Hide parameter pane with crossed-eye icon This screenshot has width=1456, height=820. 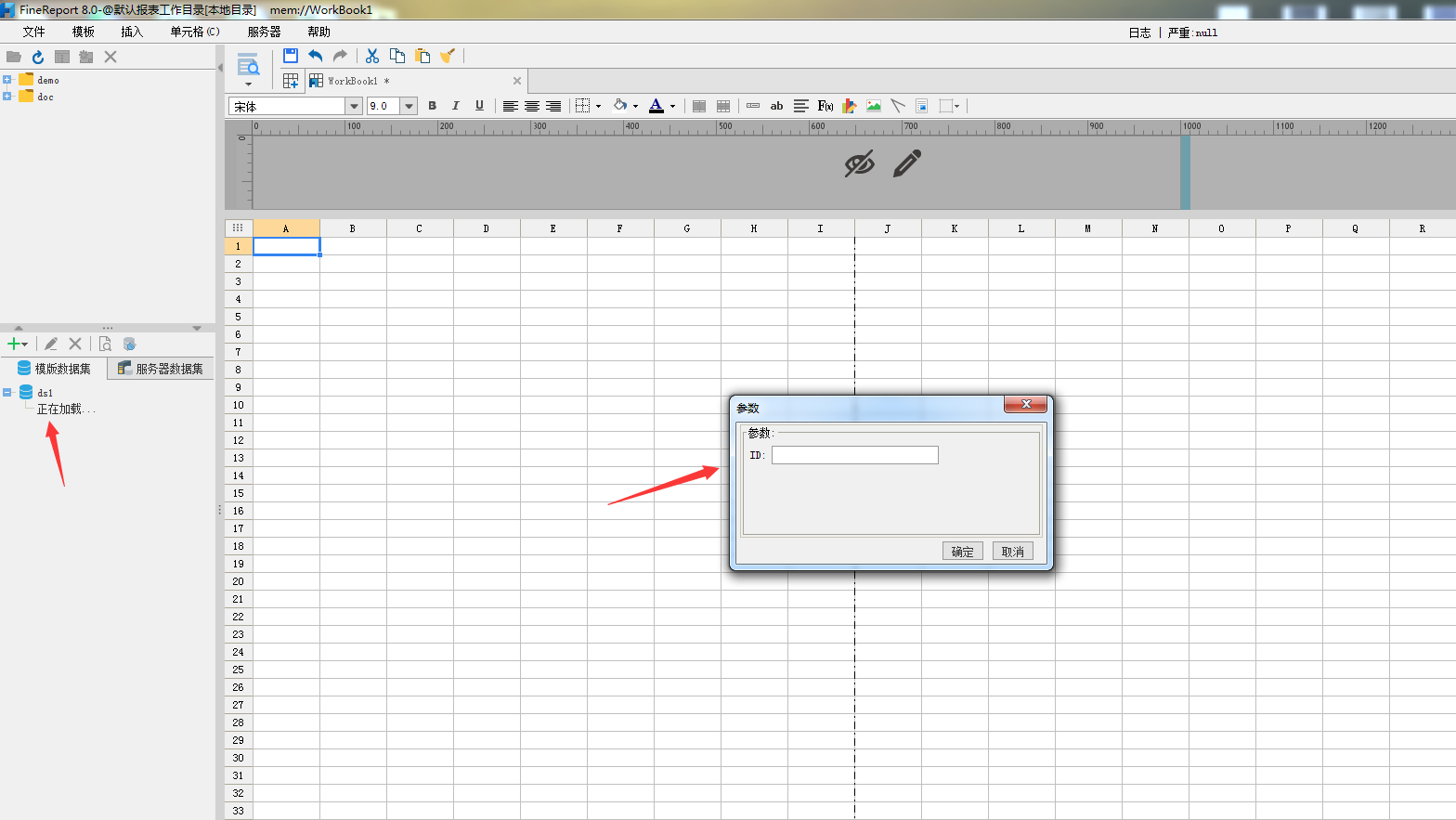tap(859, 163)
